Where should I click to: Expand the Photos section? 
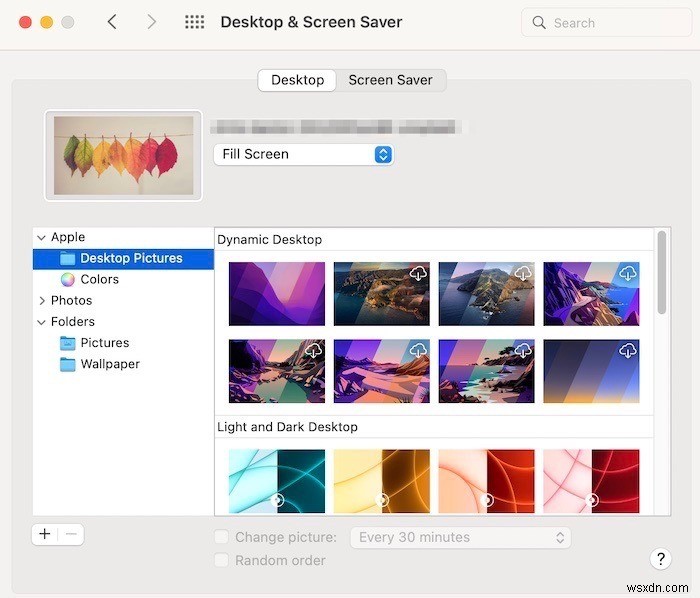[42, 301]
